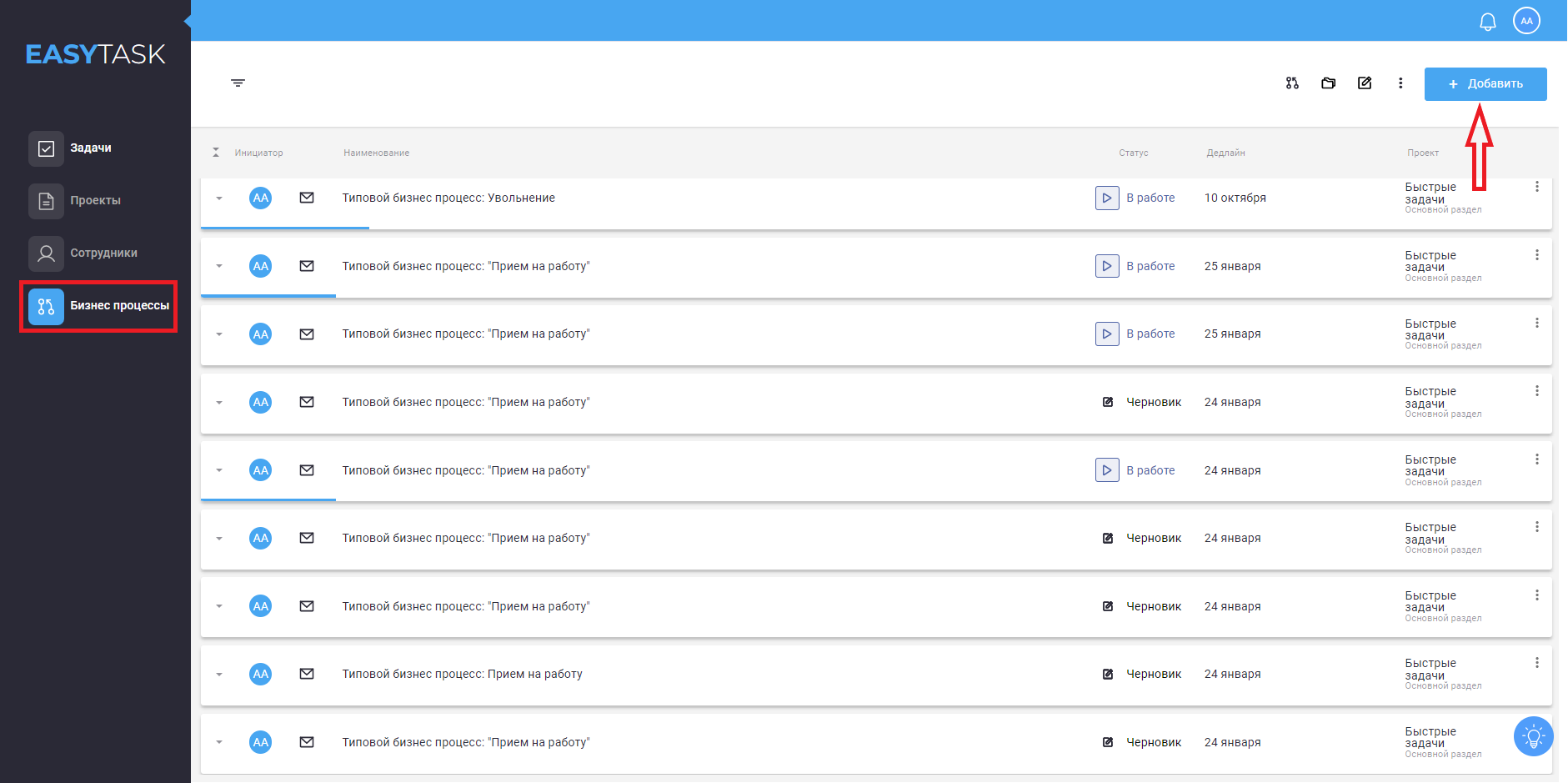
Task: Click the play status icon for Увольнение
Action: tap(1107, 198)
